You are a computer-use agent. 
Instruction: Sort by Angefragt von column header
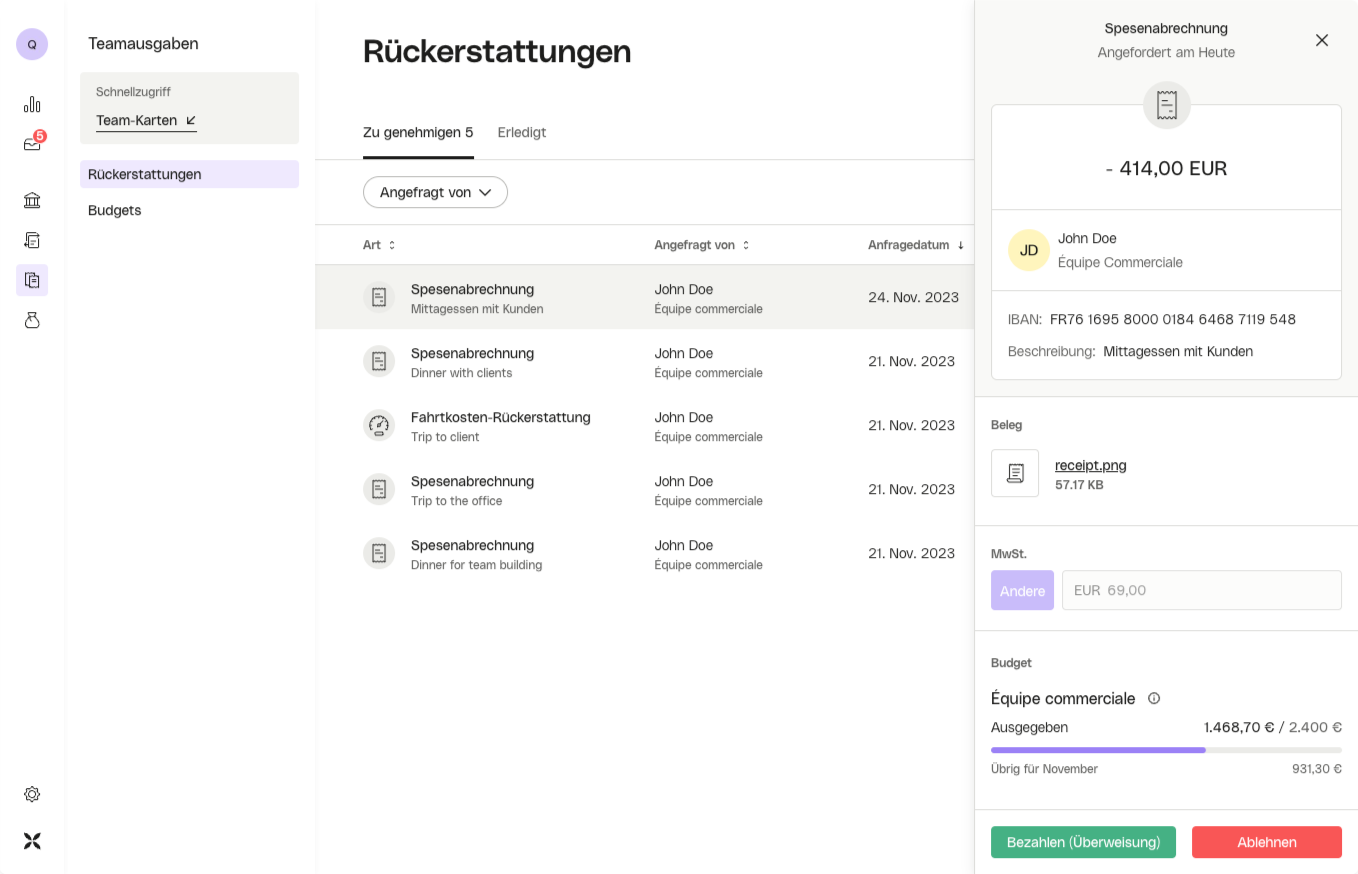coord(702,245)
